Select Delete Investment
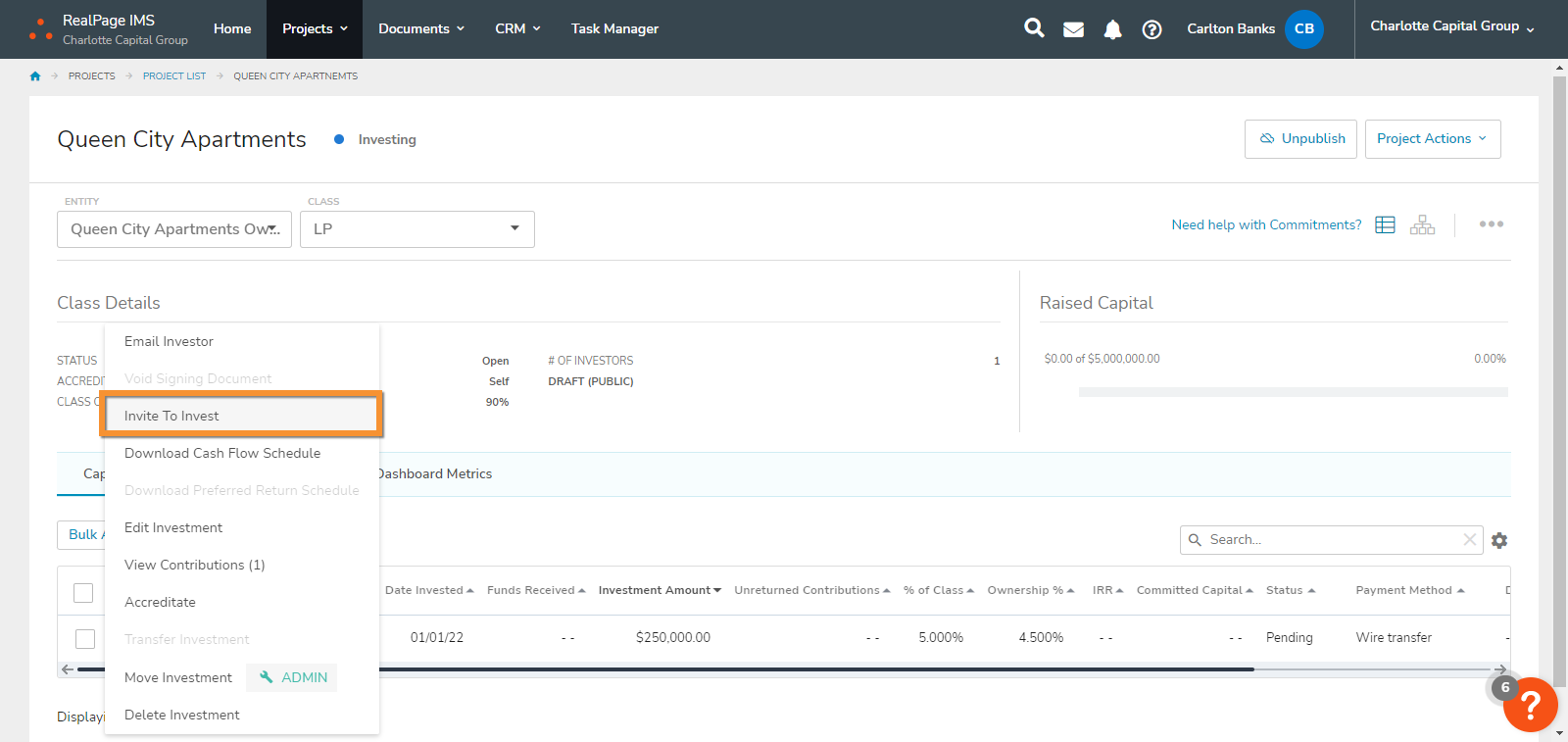This screenshot has width=1568, height=742. coord(241,715)
